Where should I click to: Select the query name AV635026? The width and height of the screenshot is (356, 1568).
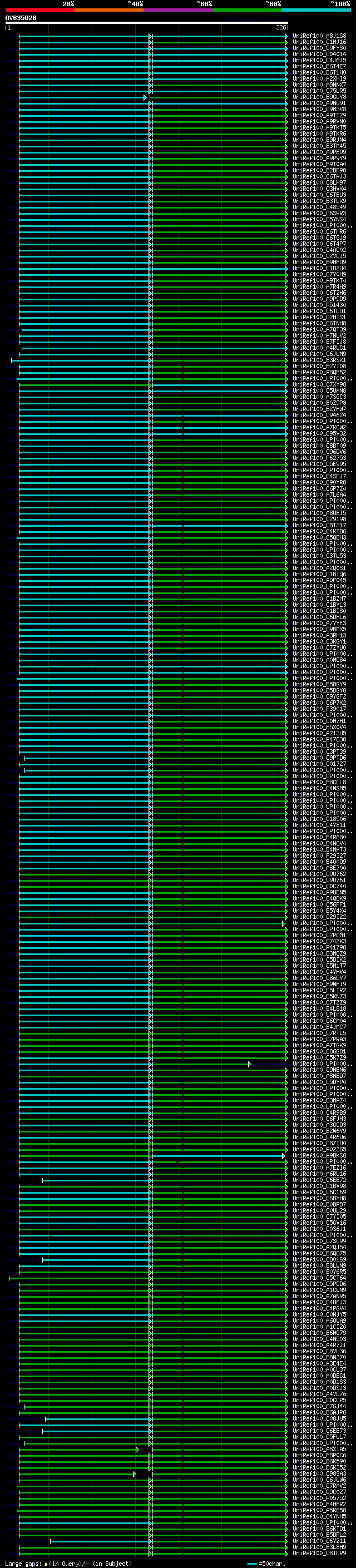[21, 18]
